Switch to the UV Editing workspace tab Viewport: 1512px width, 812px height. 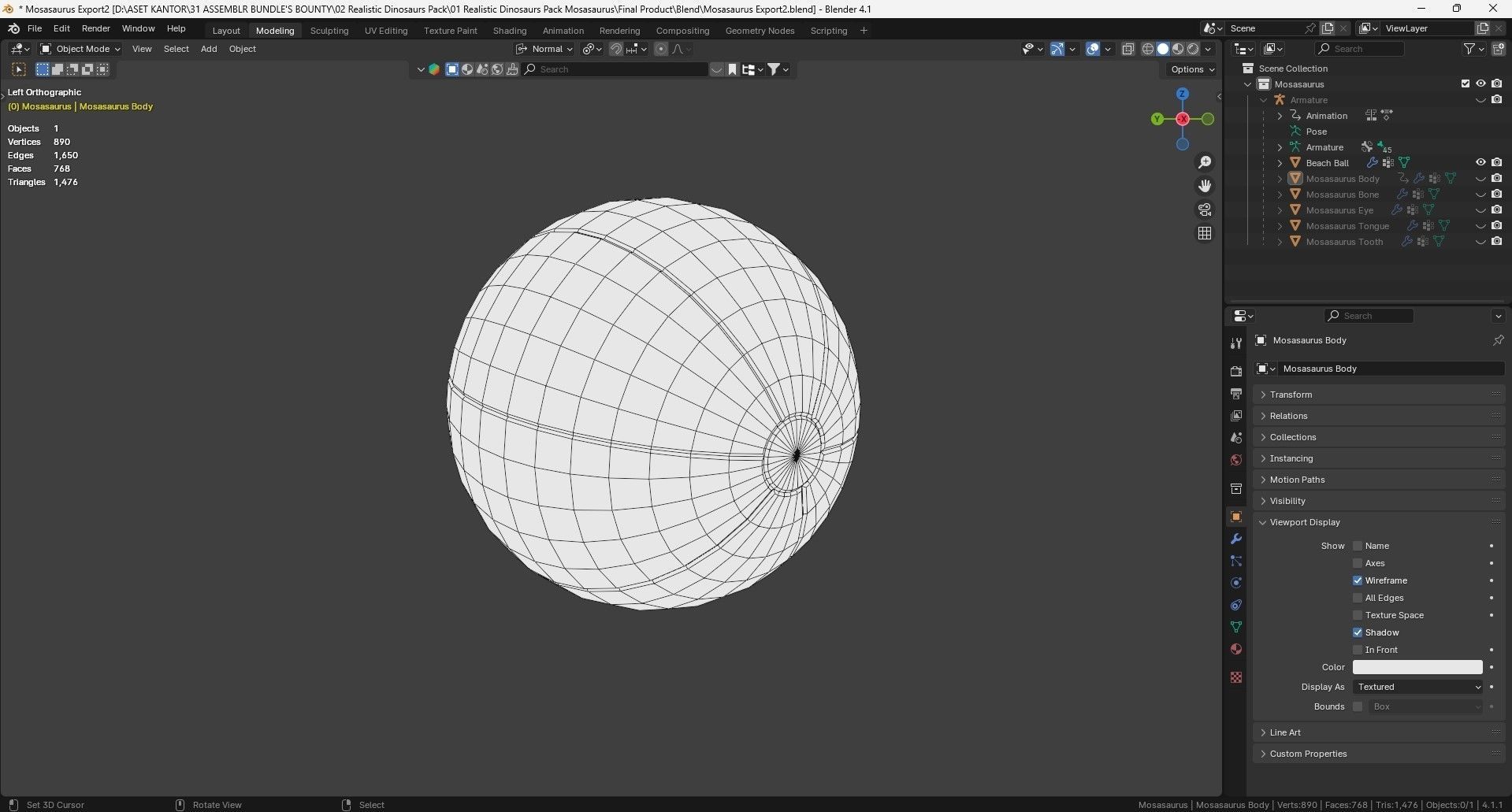coord(386,31)
